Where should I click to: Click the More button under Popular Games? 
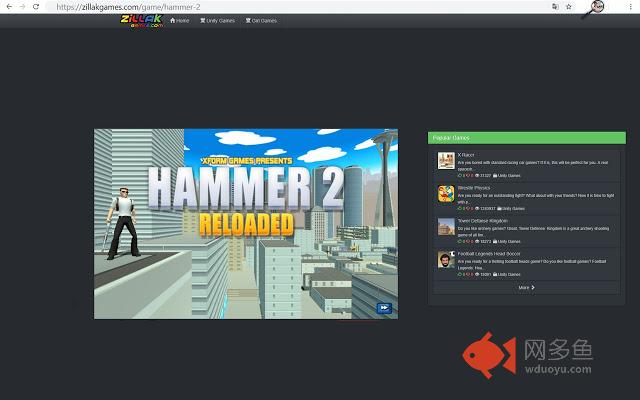click(x=527, y=287)
